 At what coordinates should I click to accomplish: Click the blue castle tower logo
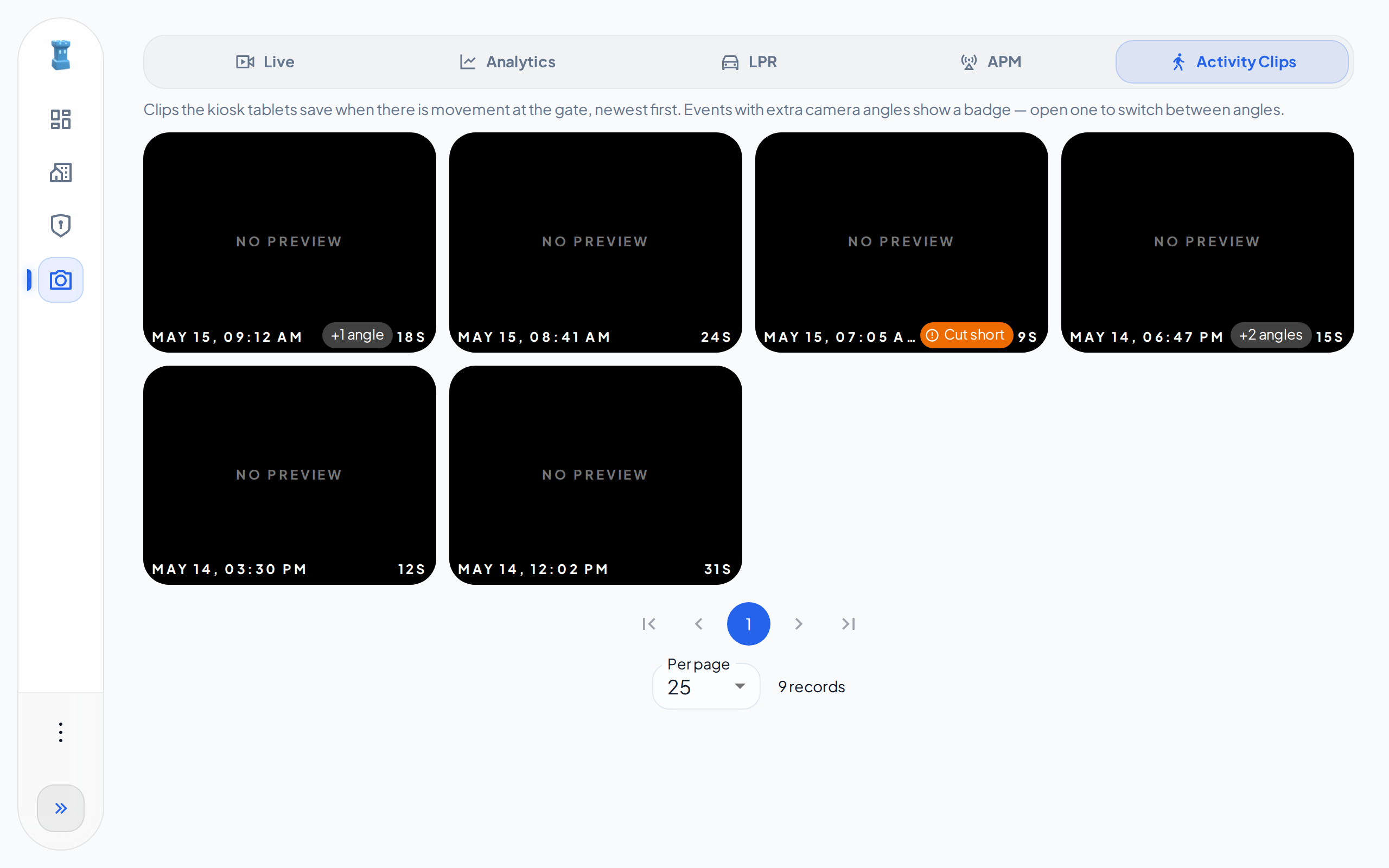61,55
